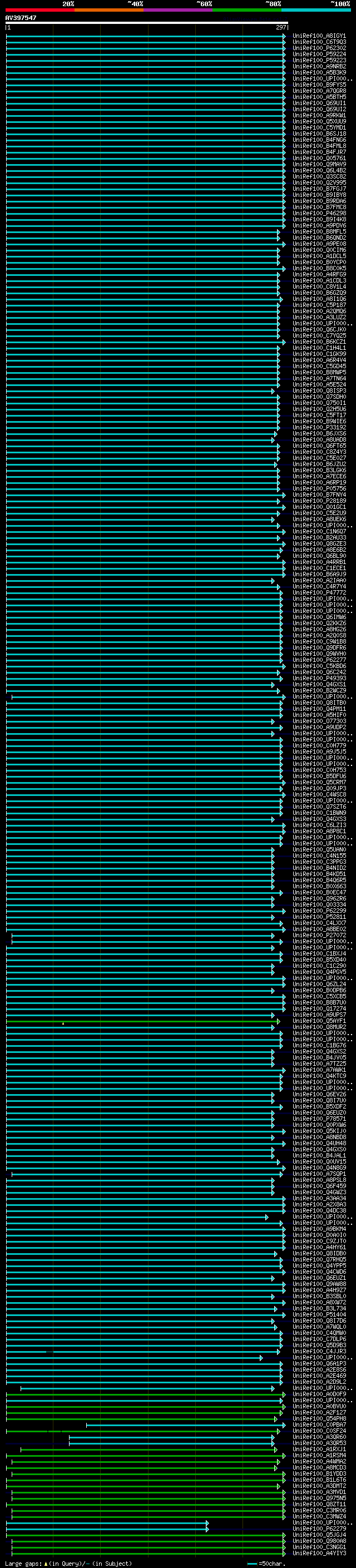This screenshot has height=1568, width=356.
Task: Click UniRef100_C0H753 label
Action: (x=319, y=770)
